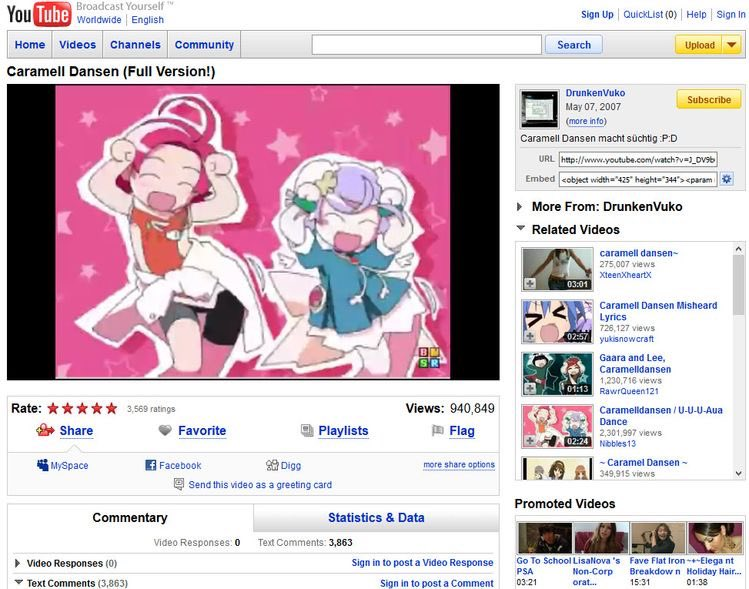Open the Videos tab

(77, 45)
